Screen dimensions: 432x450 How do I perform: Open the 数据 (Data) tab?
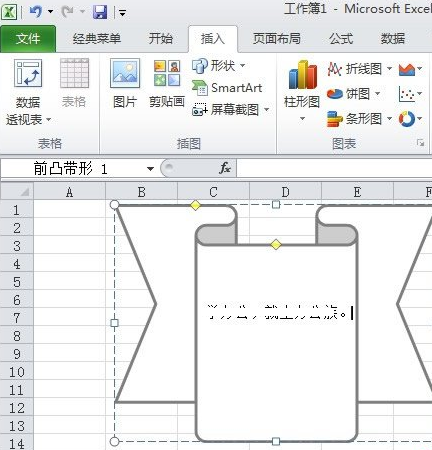click(x=393, y=39)
